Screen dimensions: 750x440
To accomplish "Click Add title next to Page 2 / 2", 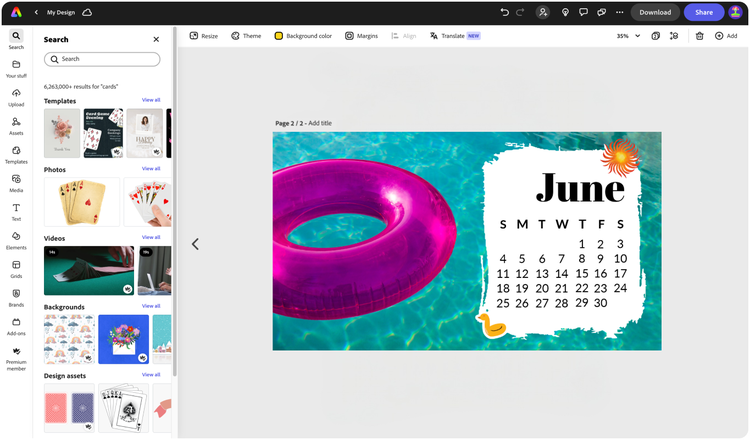I will [320, 123].
